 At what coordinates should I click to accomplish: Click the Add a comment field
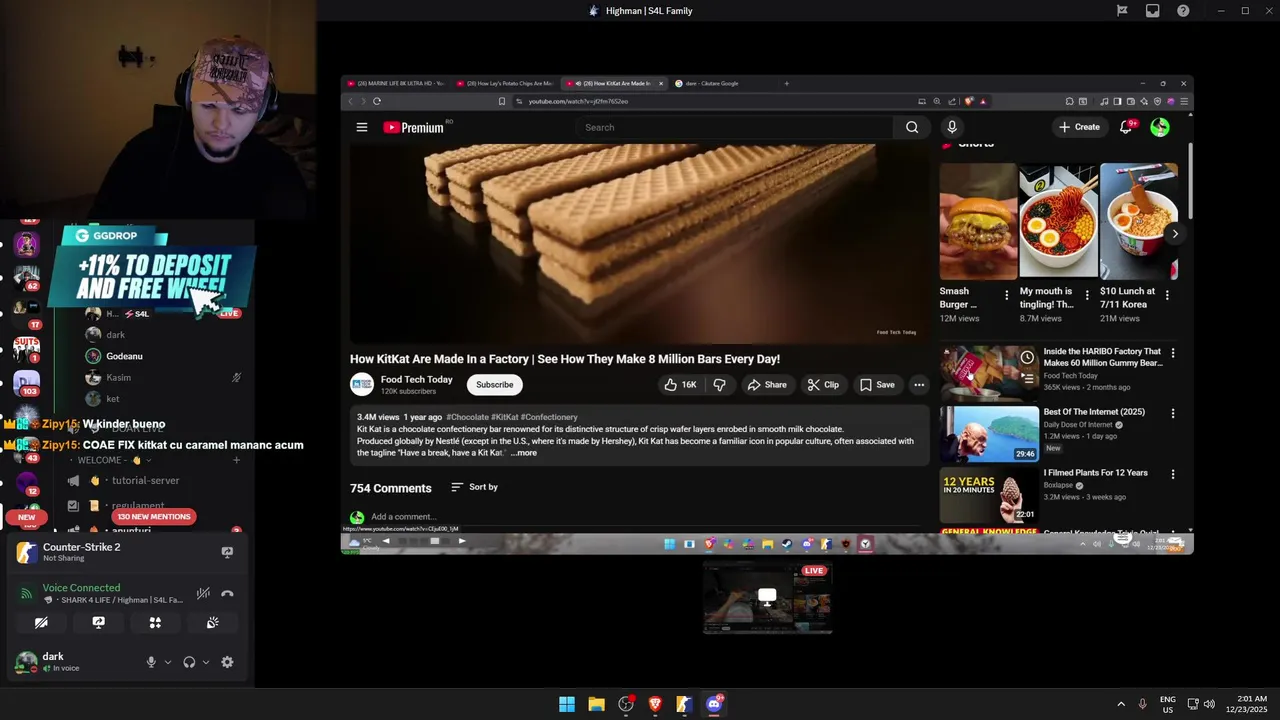403,517
